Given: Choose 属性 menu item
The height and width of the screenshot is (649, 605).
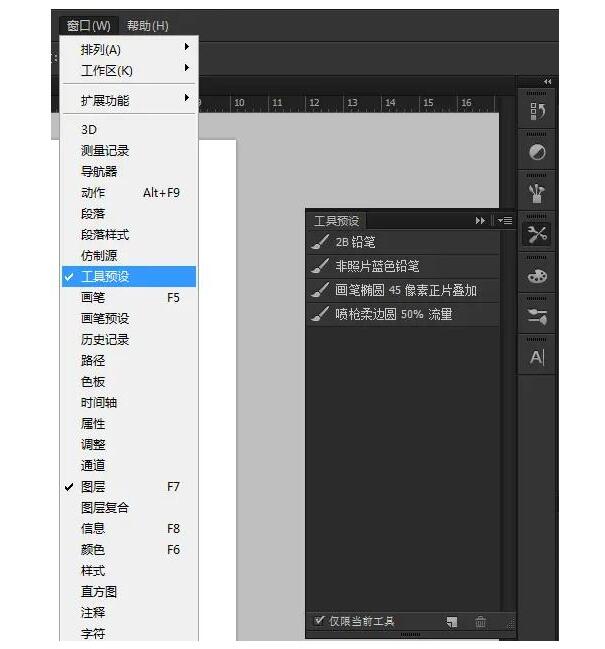Looking at the screenshot, I should [129, 424].
